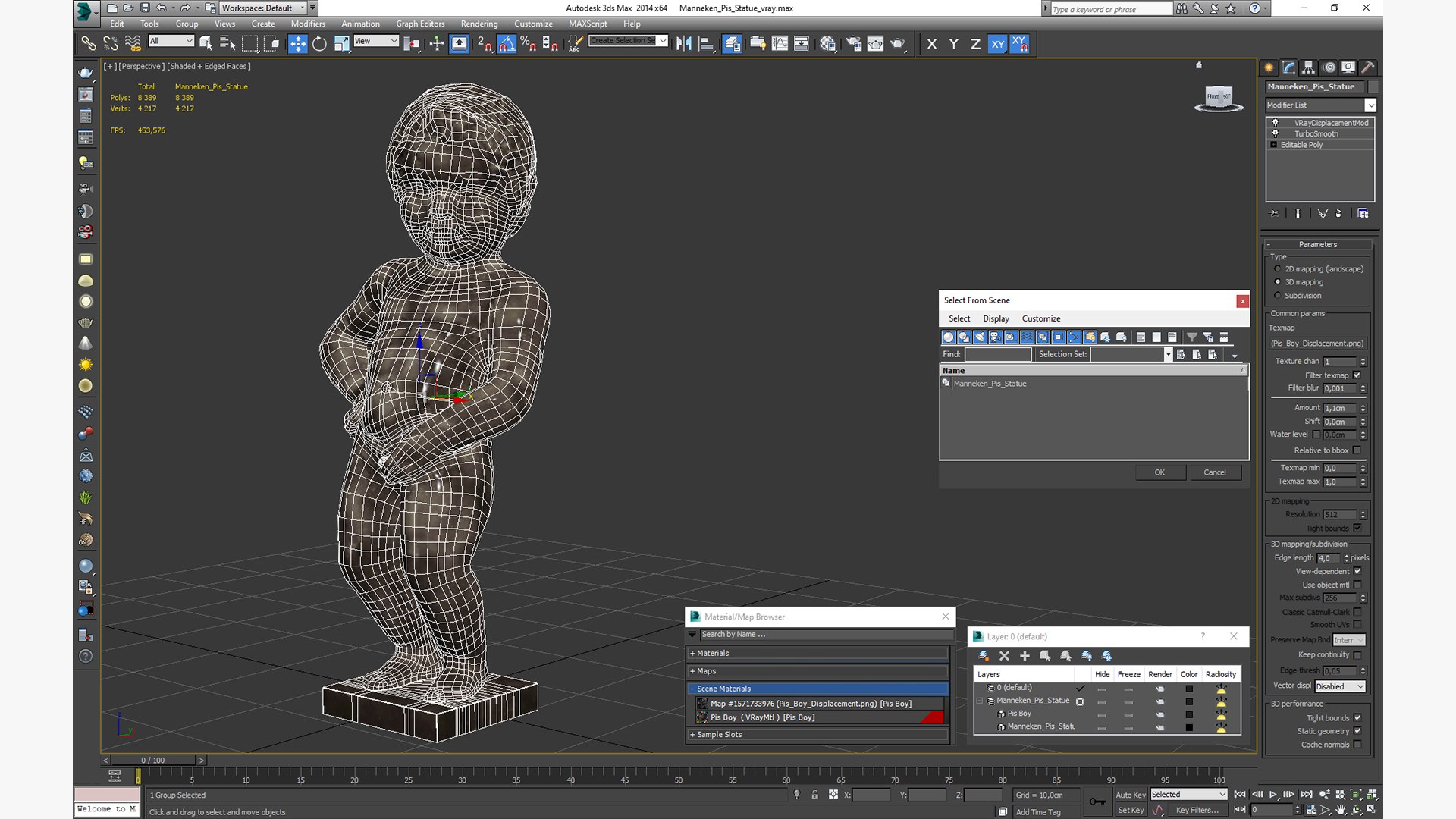Activate the Select and Scale tool

click(342, 44)
